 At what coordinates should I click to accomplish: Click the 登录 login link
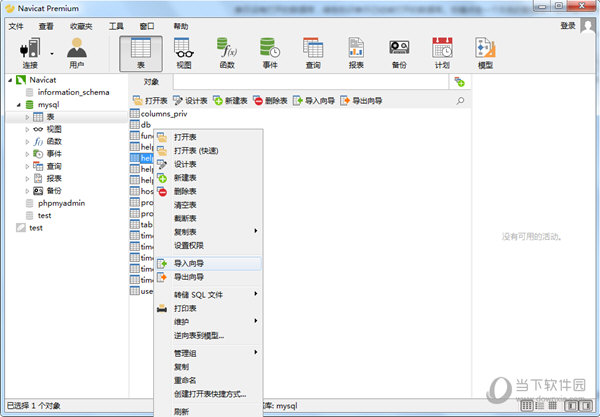point(568,26)
